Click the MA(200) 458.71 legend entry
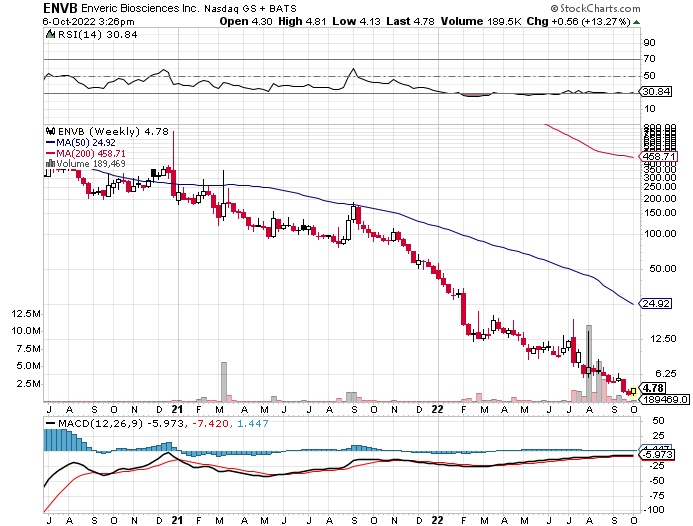This screenshot has height=526, width=693. click(x=86, y=153)
